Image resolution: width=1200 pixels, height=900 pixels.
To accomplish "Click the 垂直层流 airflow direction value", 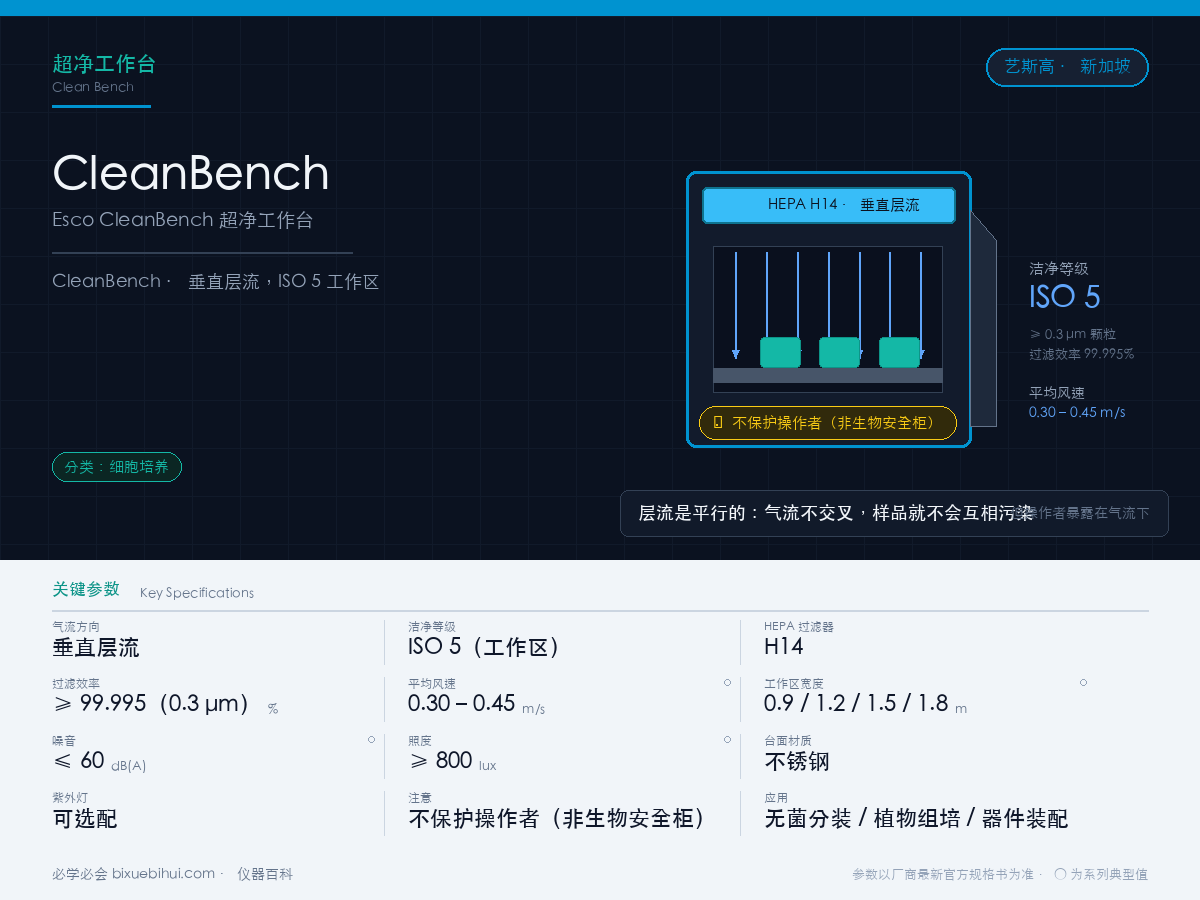I will click(x=96, y=647).
